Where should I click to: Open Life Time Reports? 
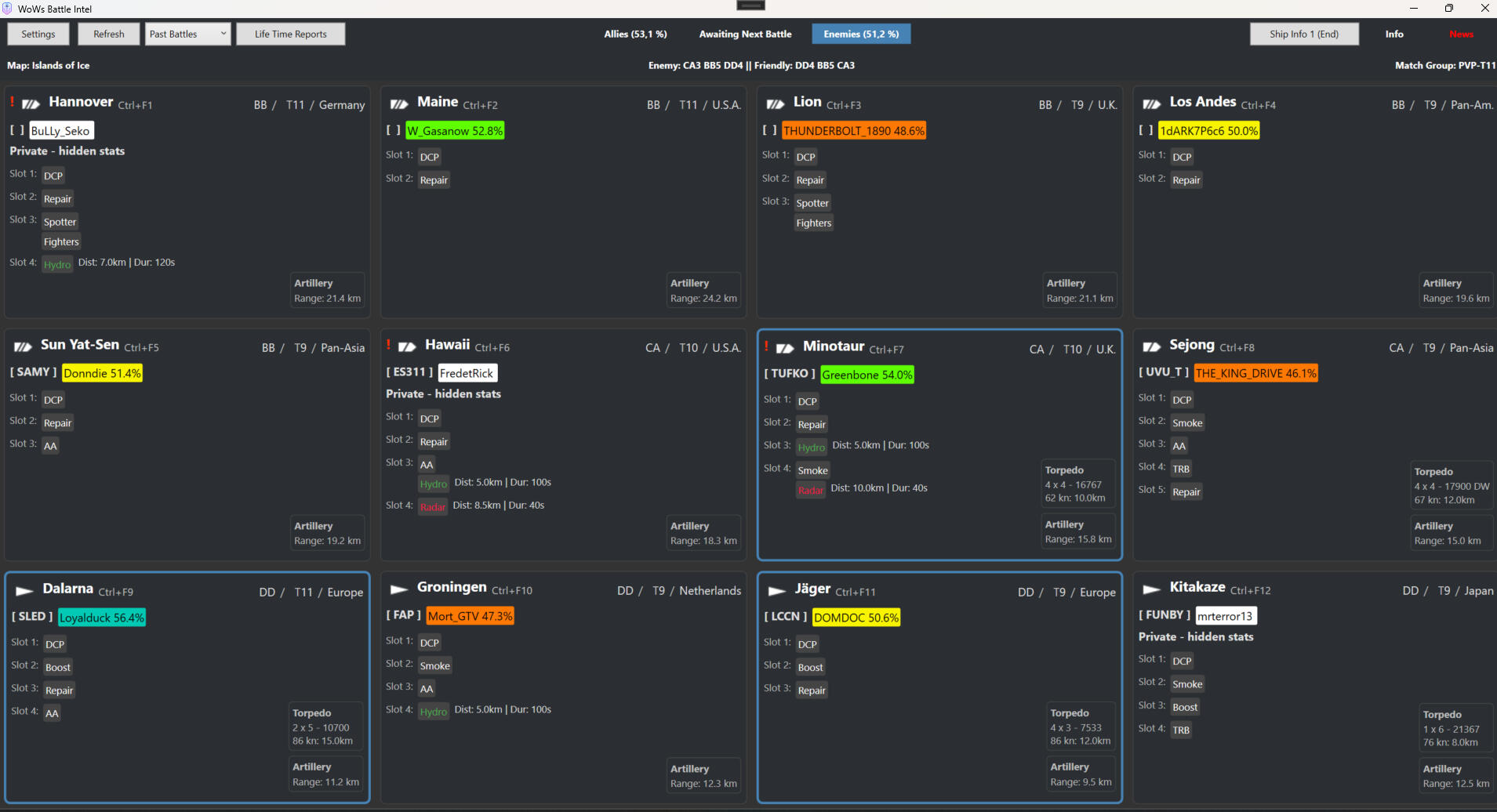point(290,34)
